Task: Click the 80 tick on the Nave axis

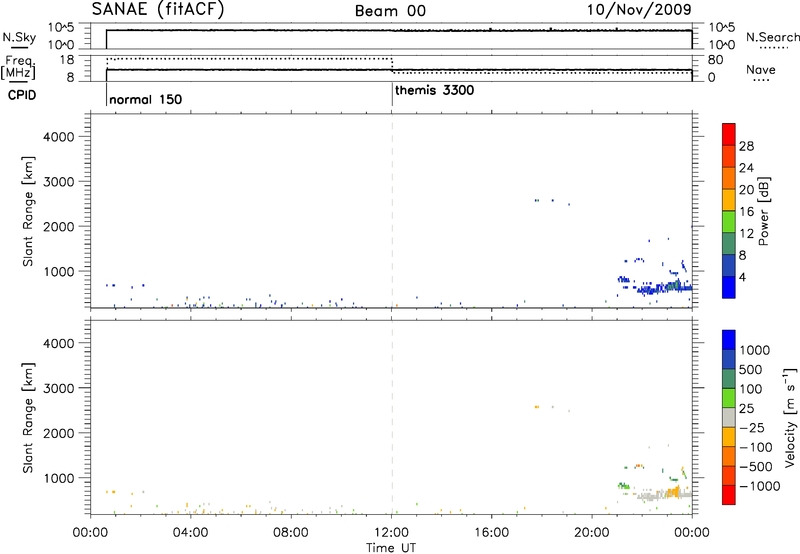Action: point(715,60)
